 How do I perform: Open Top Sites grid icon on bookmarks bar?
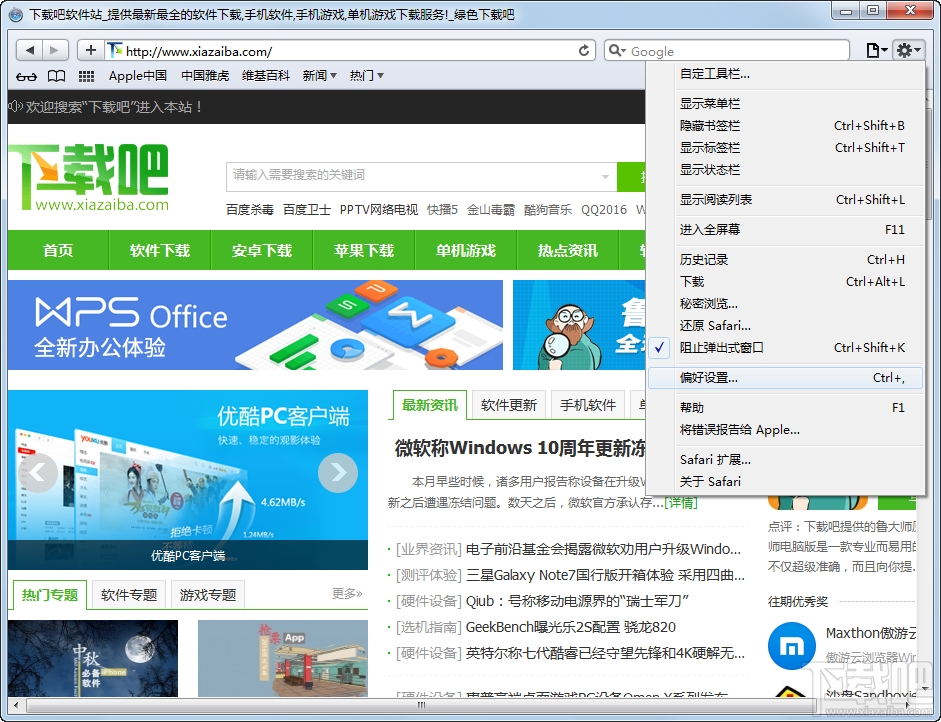pos(86,75)
